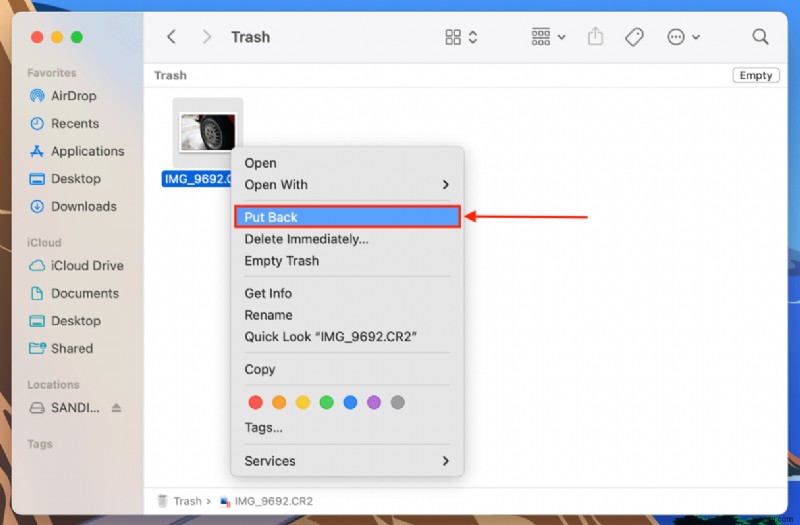Open Applications in sidebar

click(77, 151)
